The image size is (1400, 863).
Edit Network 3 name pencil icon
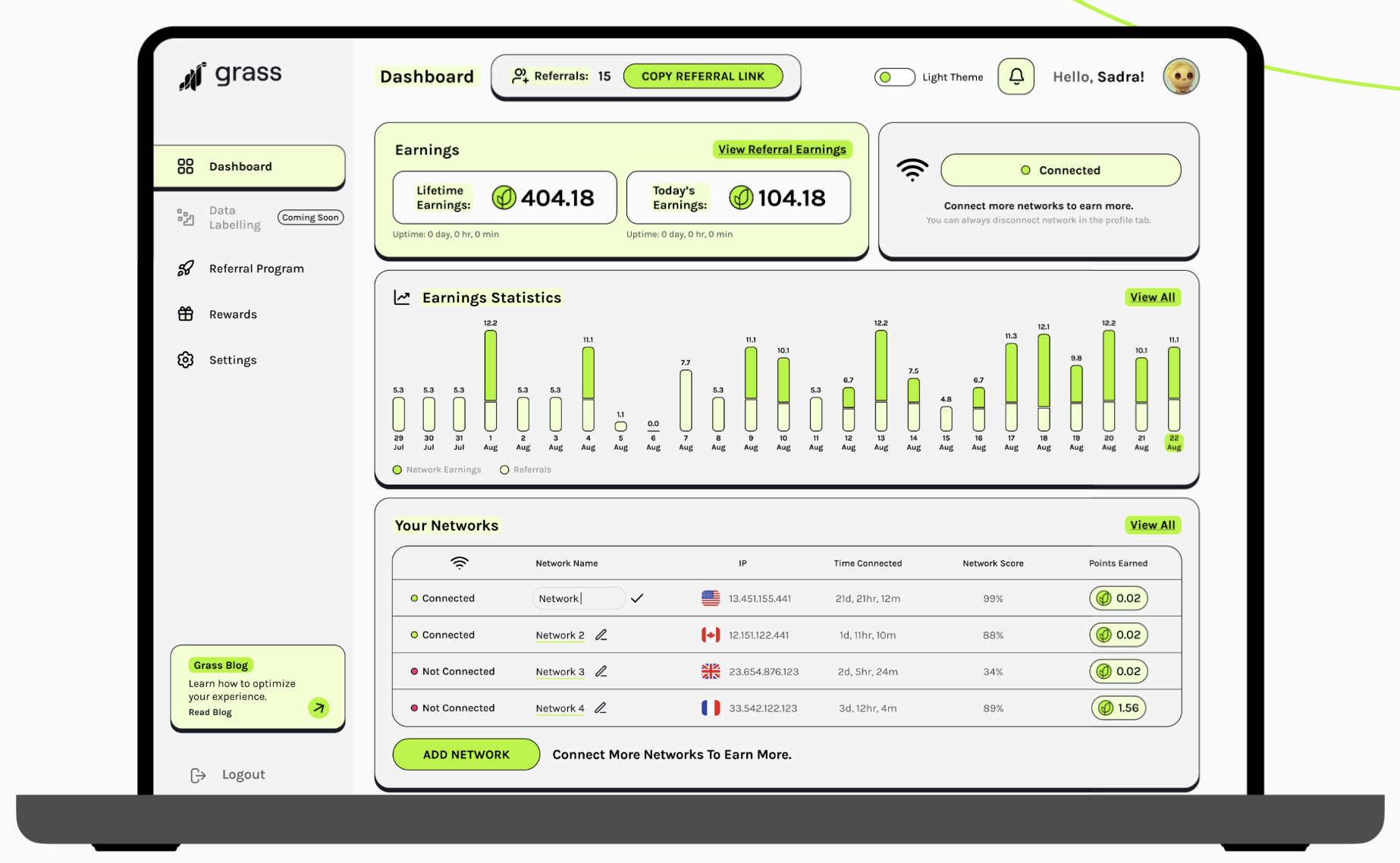[601, 671]
